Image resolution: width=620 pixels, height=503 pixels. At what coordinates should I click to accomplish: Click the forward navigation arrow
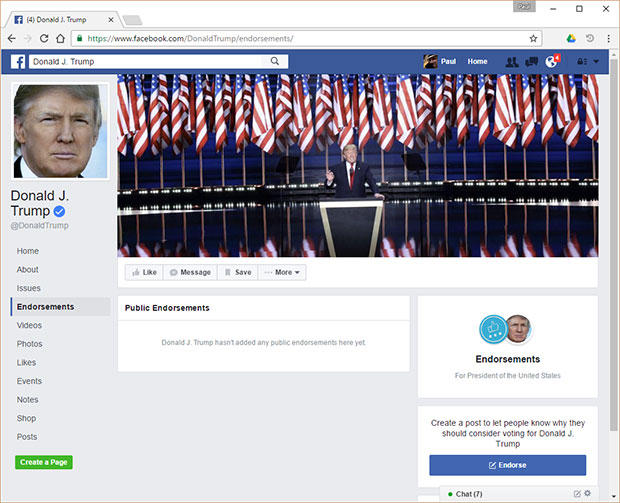point(28,38)
